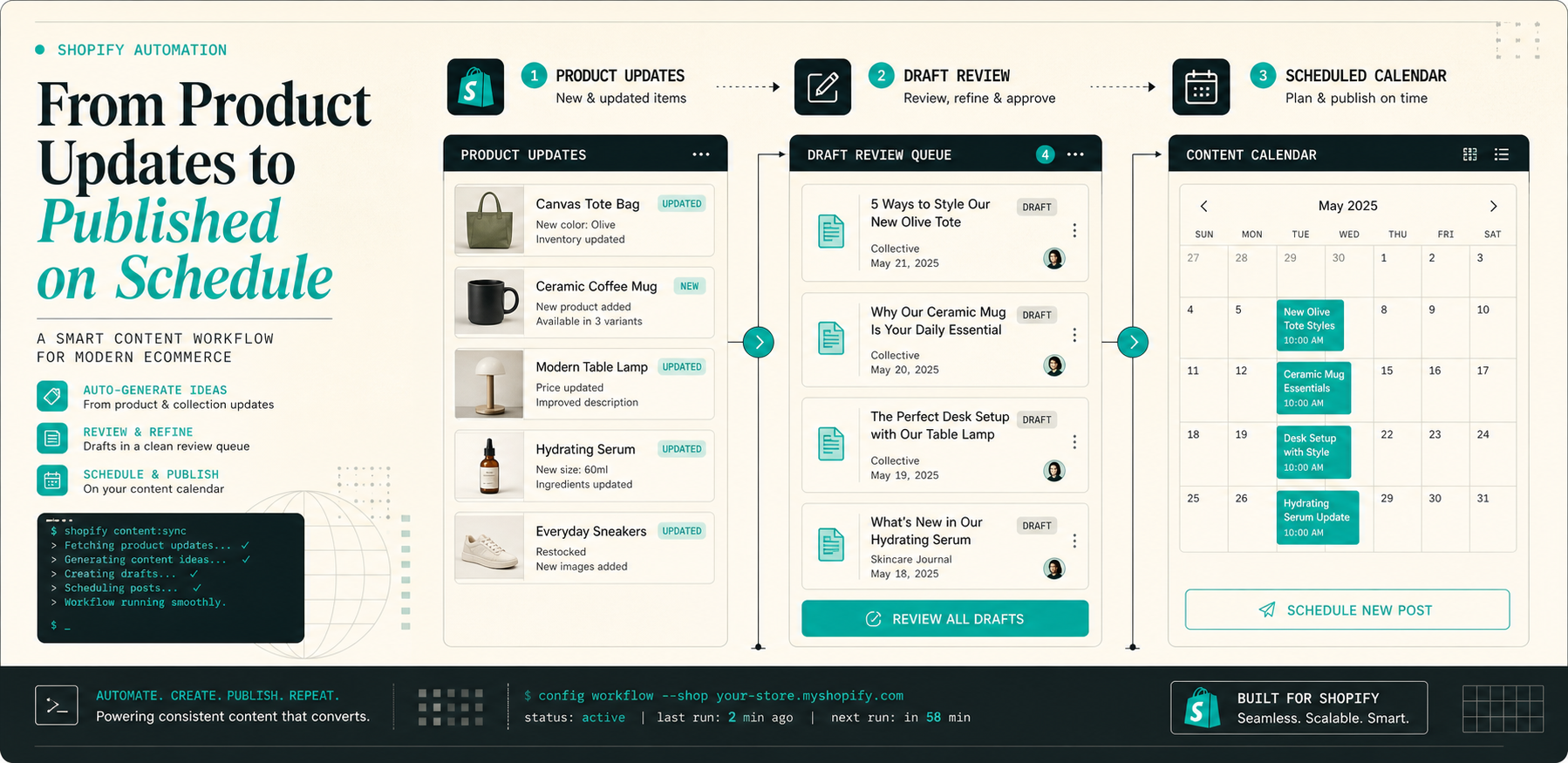Click the document icon of 'Perfect Desk Setup' draft

pyautogui.click(x=831, y=444)
